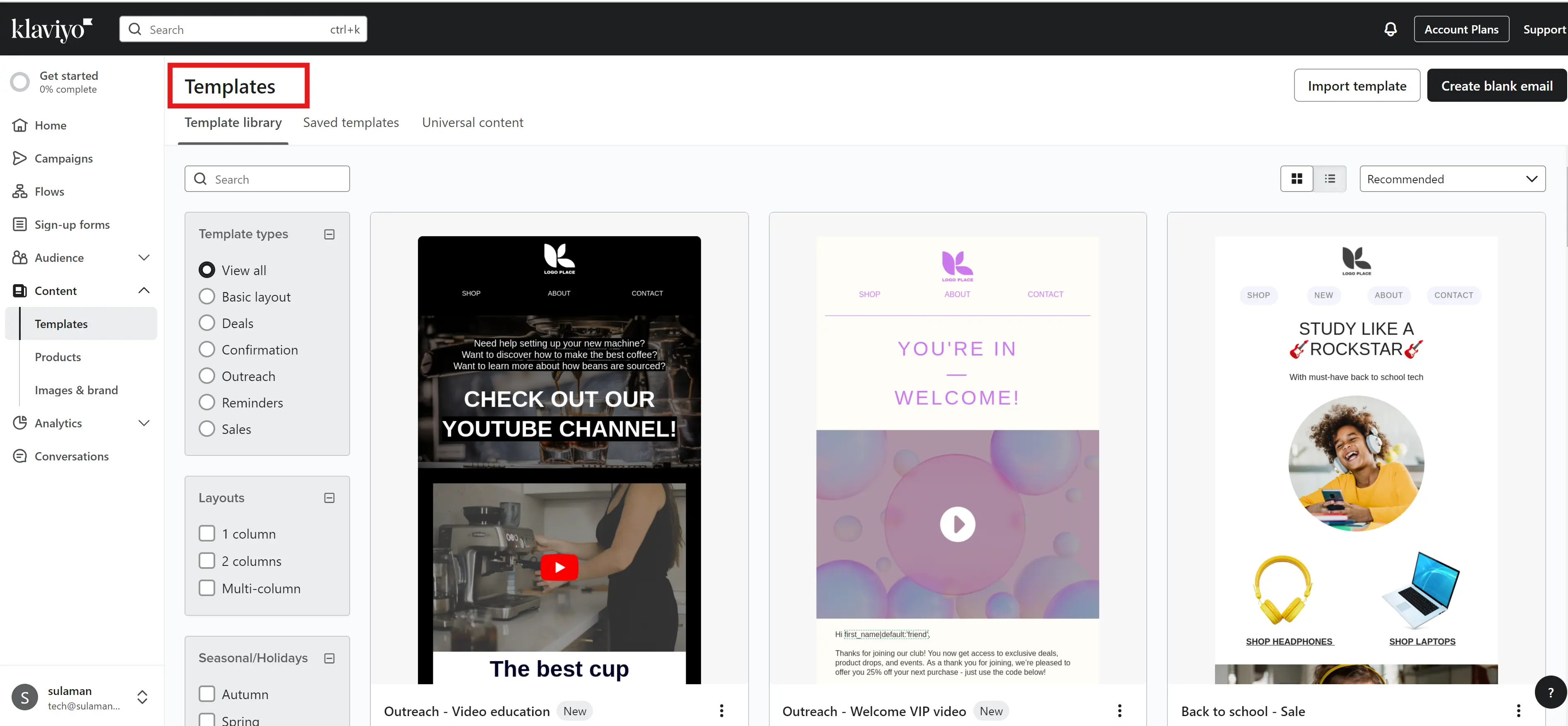Viewport: 1568px width, 726px height.
Task: Click the Import template button
Action: 1356,86
